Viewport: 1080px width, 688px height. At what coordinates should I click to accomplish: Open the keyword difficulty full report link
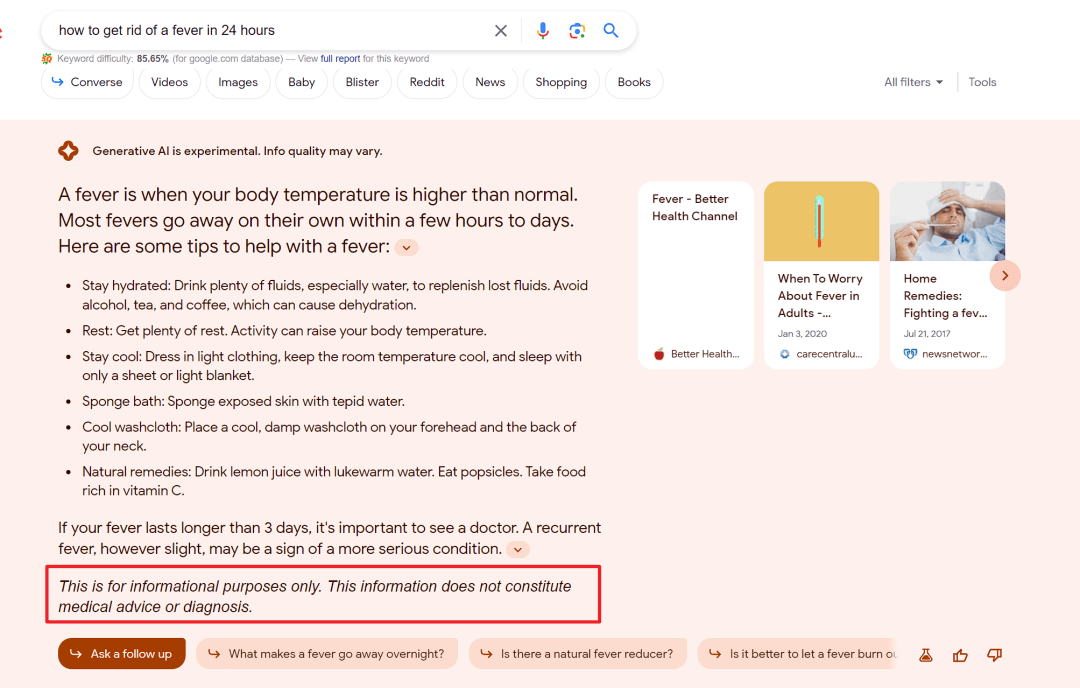(x=340, y=59)
